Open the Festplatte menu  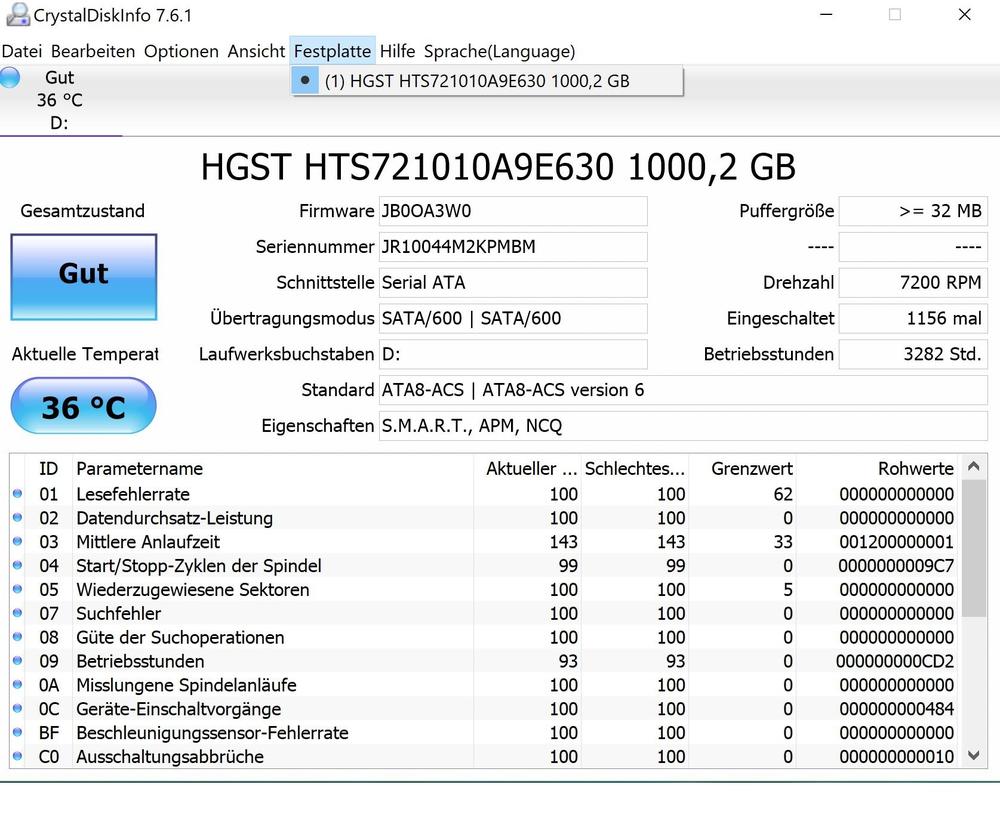pos(332,51)
